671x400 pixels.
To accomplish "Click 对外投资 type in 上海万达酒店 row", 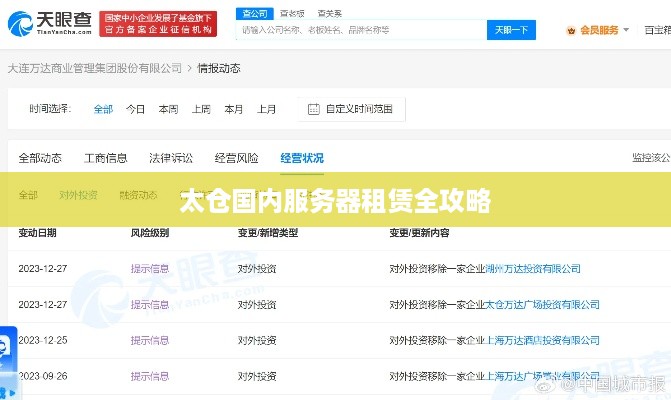I will [x=257, y=341].
